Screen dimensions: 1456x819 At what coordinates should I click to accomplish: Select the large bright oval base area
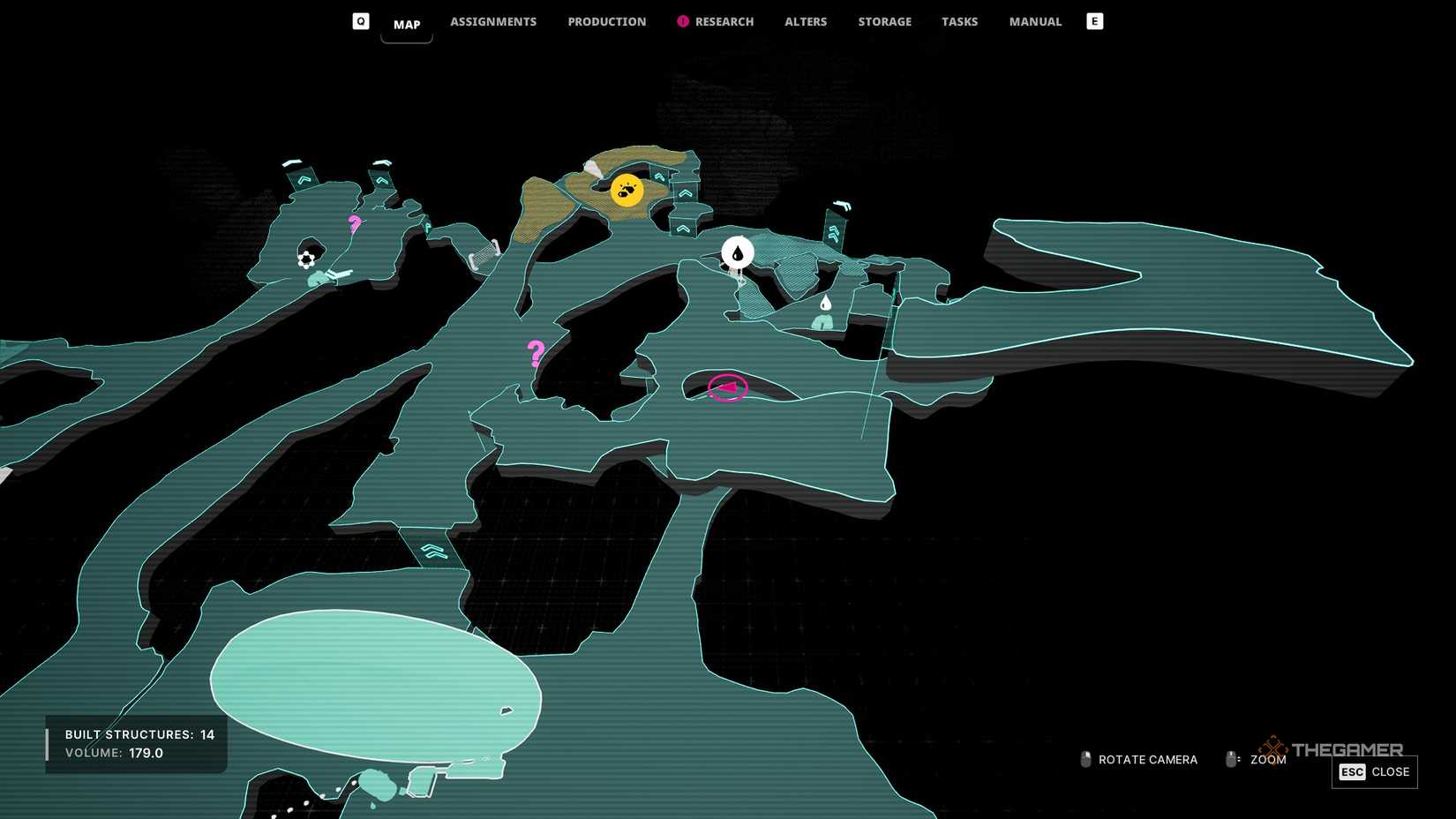375,684
